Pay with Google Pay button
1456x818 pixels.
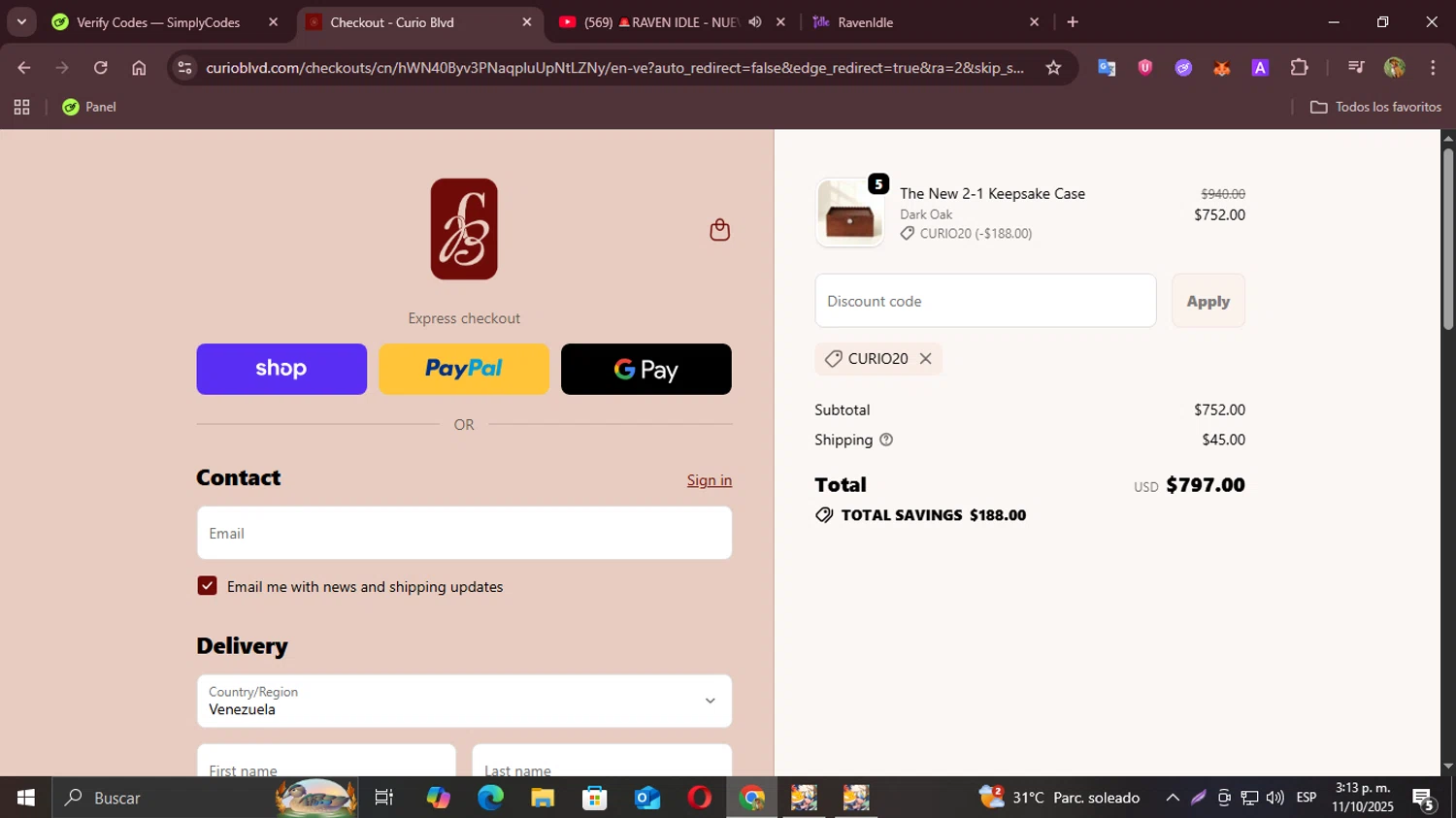646,369
